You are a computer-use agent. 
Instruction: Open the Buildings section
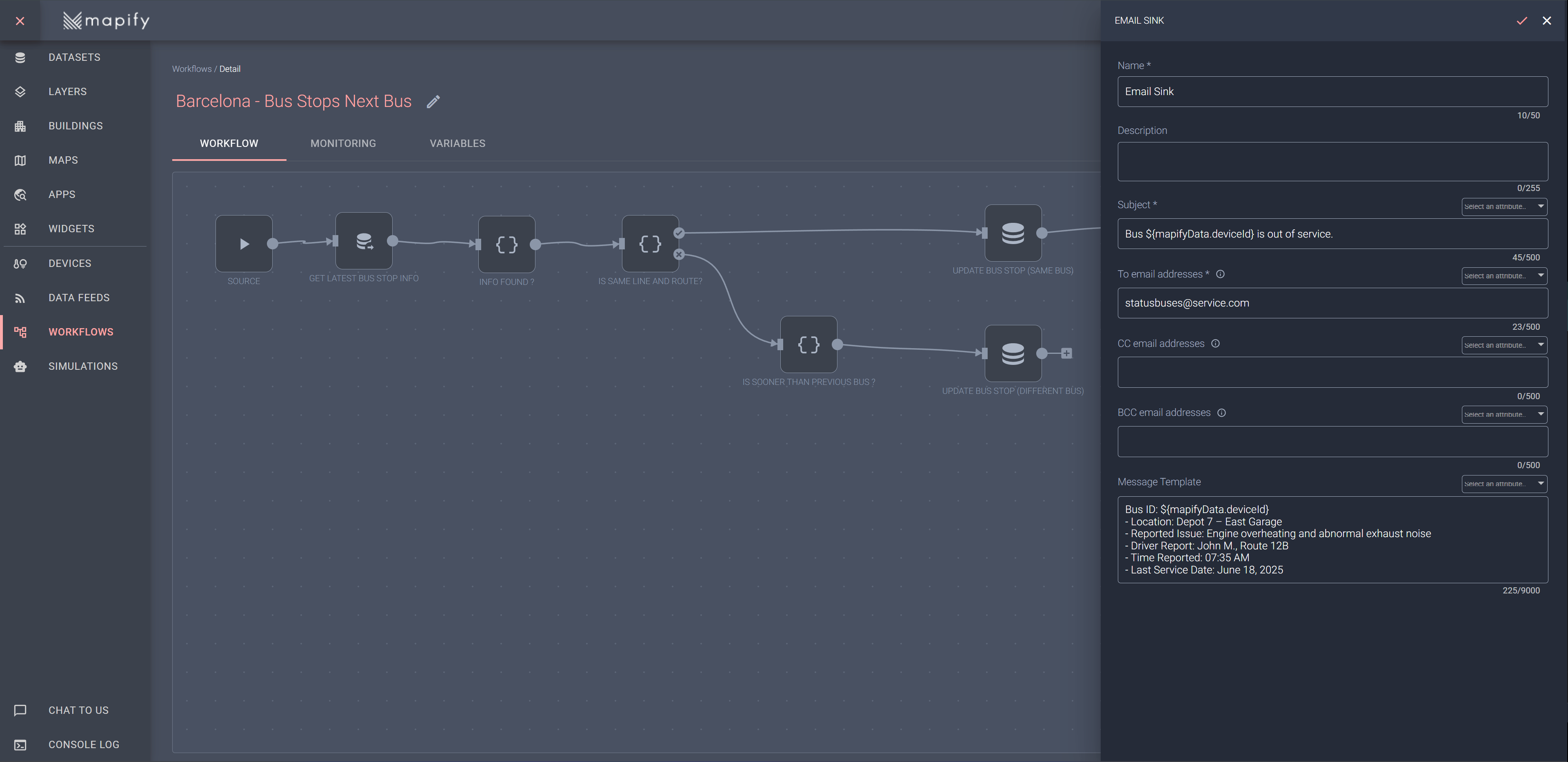point(76,125)
